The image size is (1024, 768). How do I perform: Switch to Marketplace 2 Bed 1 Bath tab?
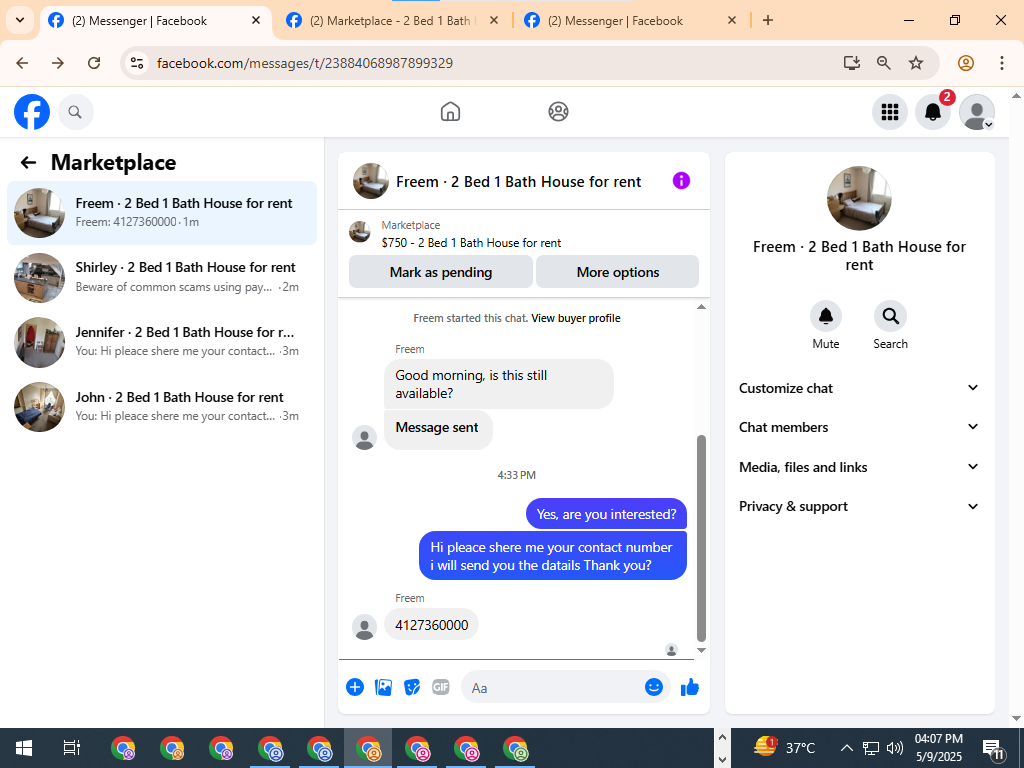click(392, 21)
